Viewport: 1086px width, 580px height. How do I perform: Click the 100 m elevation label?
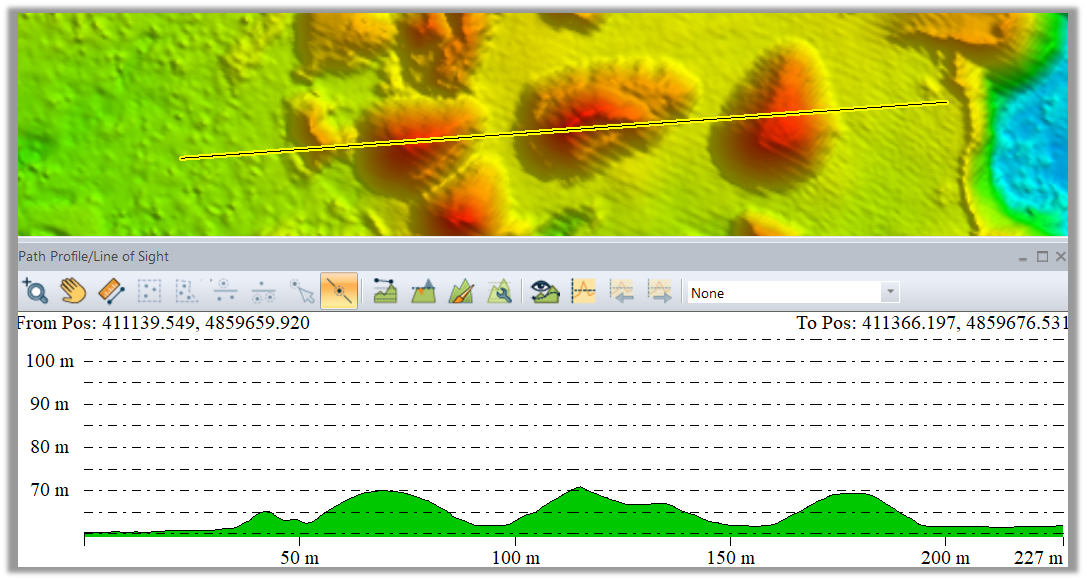tap(50, 361)
